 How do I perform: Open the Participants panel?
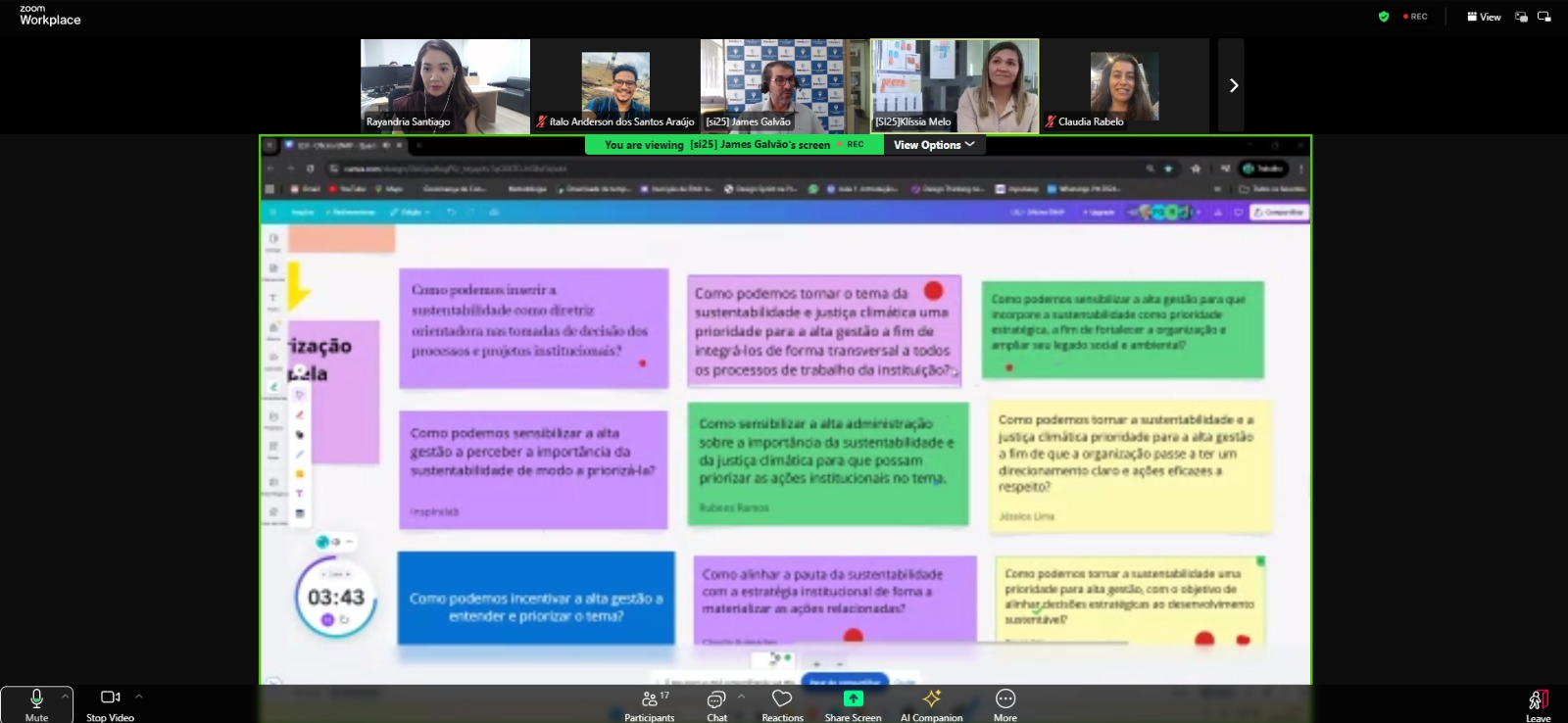click(649, 703)
